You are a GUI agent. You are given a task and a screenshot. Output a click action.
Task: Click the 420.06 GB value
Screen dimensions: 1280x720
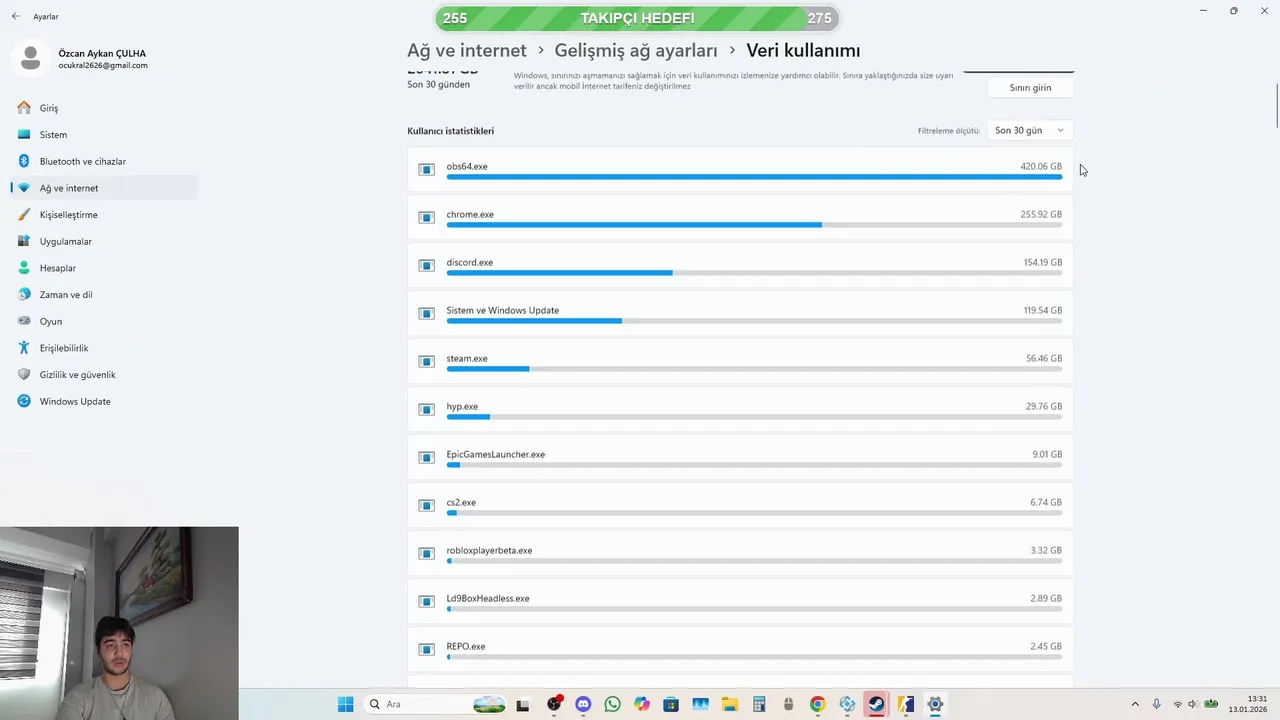pyautogui.click(x=1041, y=166)
